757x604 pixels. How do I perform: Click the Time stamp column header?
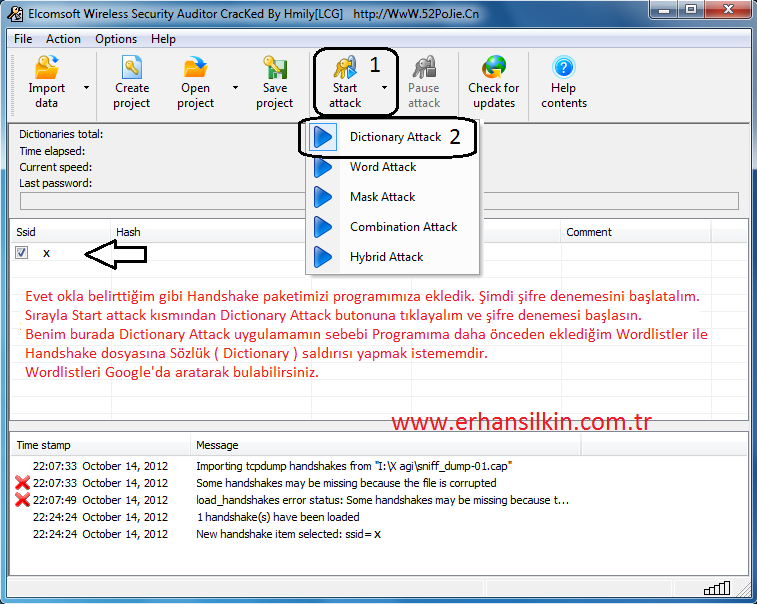100,445
